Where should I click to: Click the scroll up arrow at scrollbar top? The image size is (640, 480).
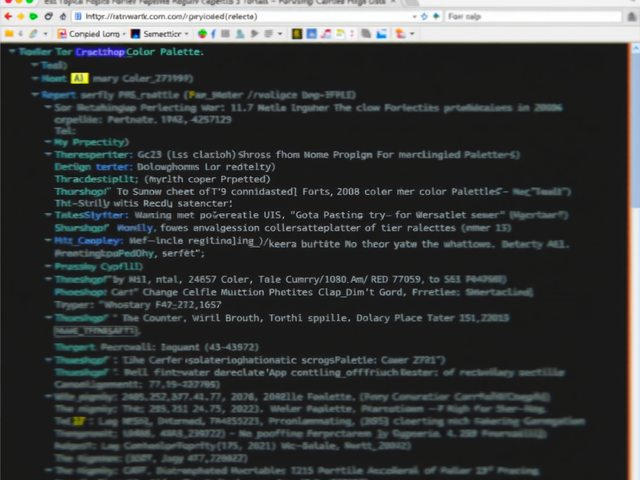tap(636, 49)
